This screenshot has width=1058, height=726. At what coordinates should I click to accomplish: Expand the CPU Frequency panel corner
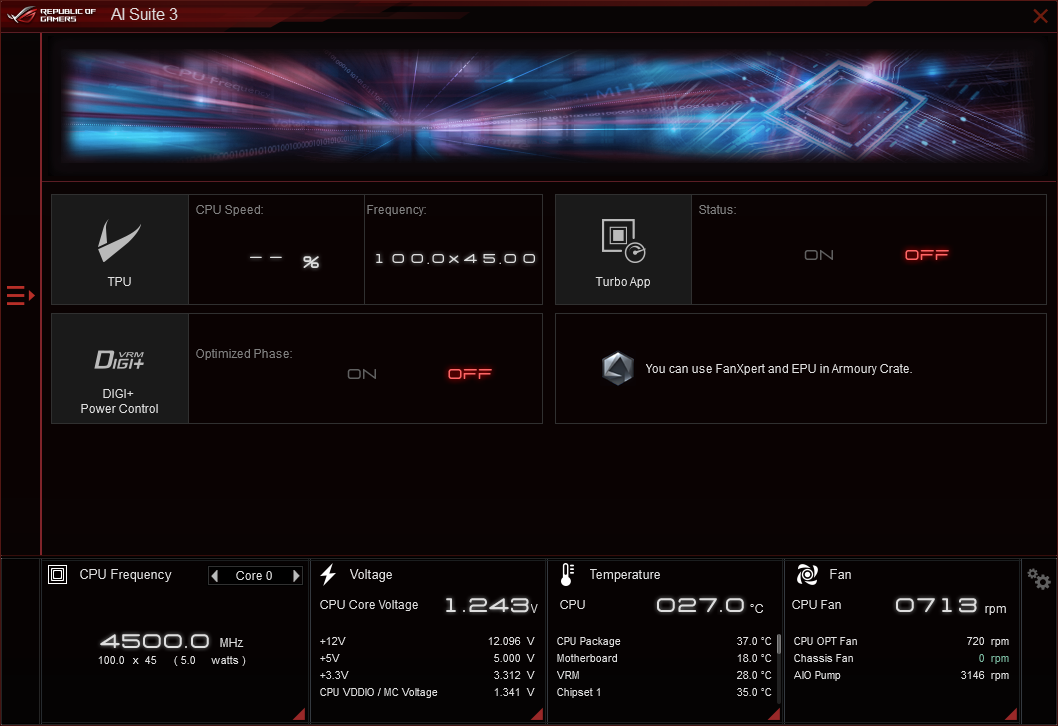pyautogui.click(x=299, y=714)
